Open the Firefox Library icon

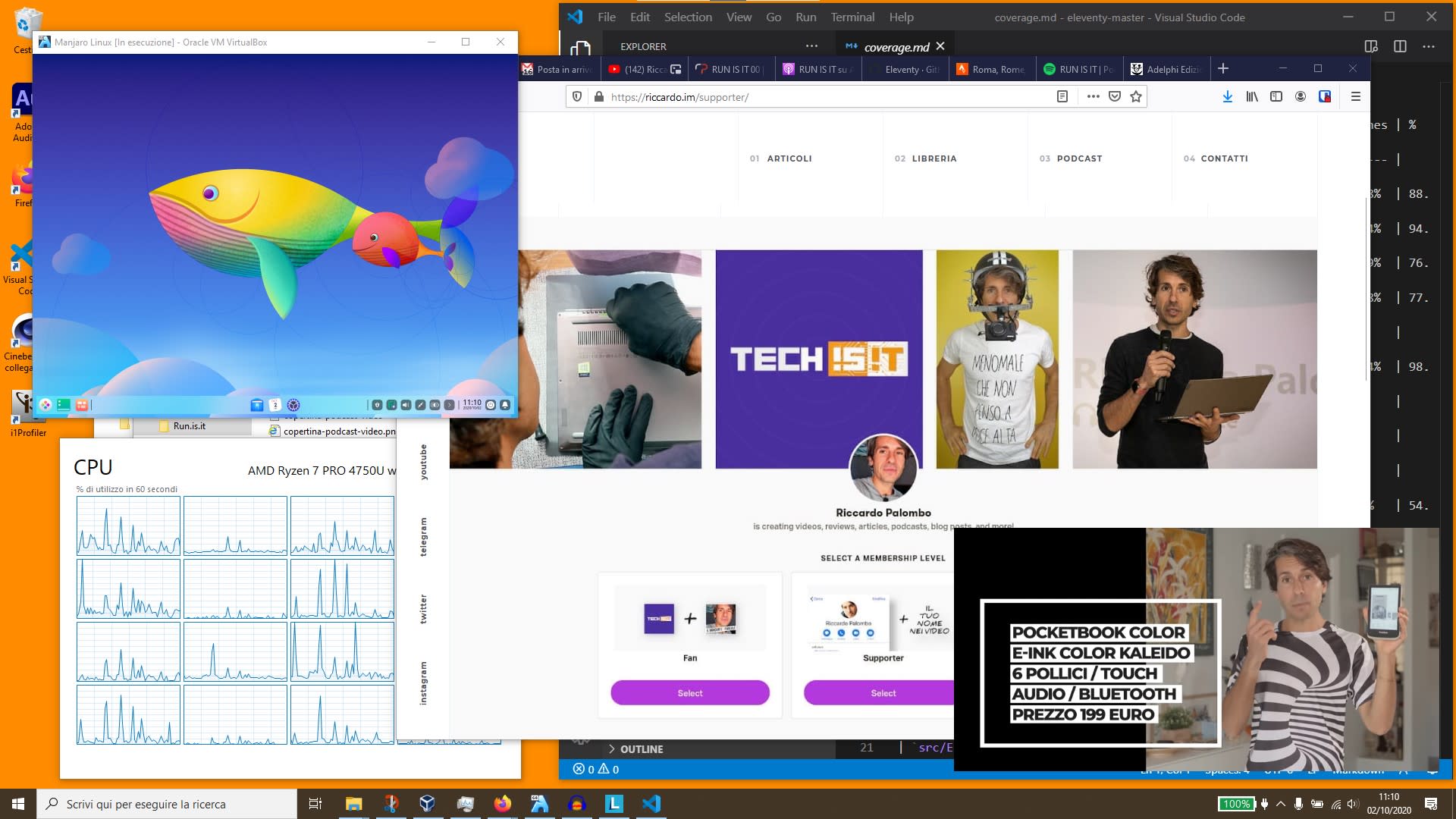click(1252, 97)
